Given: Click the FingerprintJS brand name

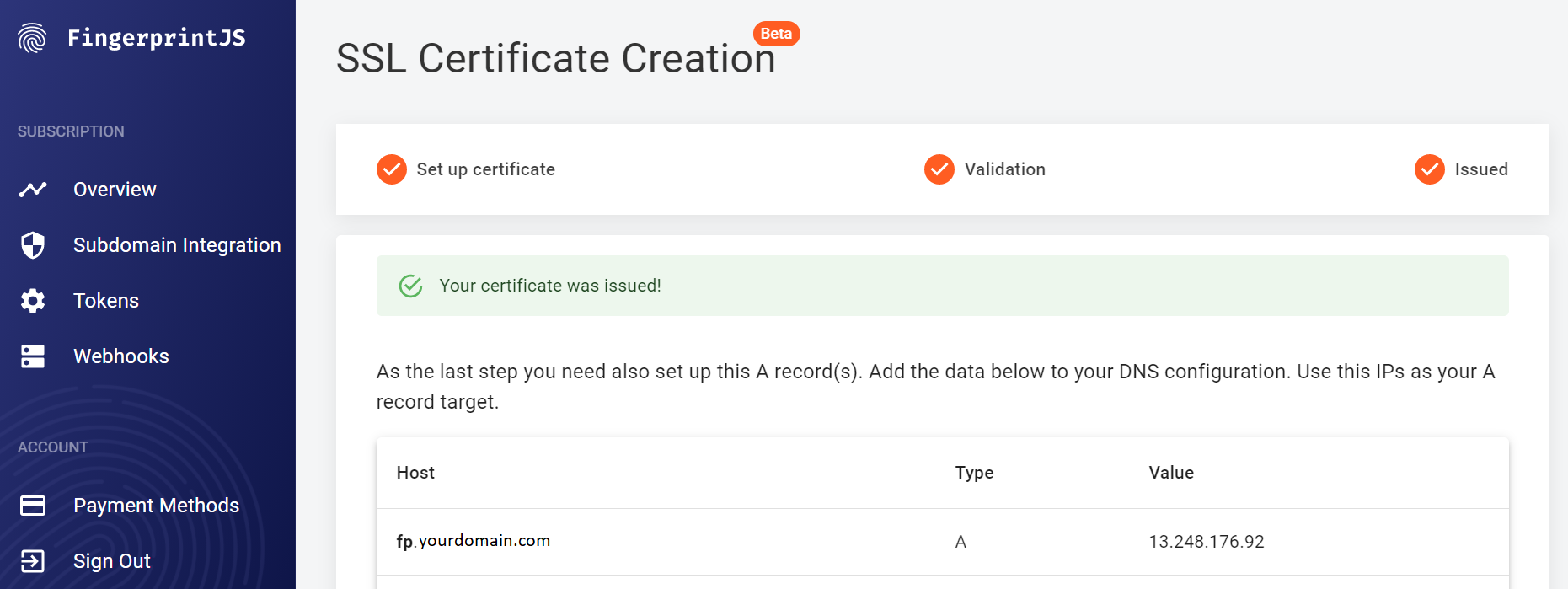Looking at the screenshot, I should click(157, 38).
